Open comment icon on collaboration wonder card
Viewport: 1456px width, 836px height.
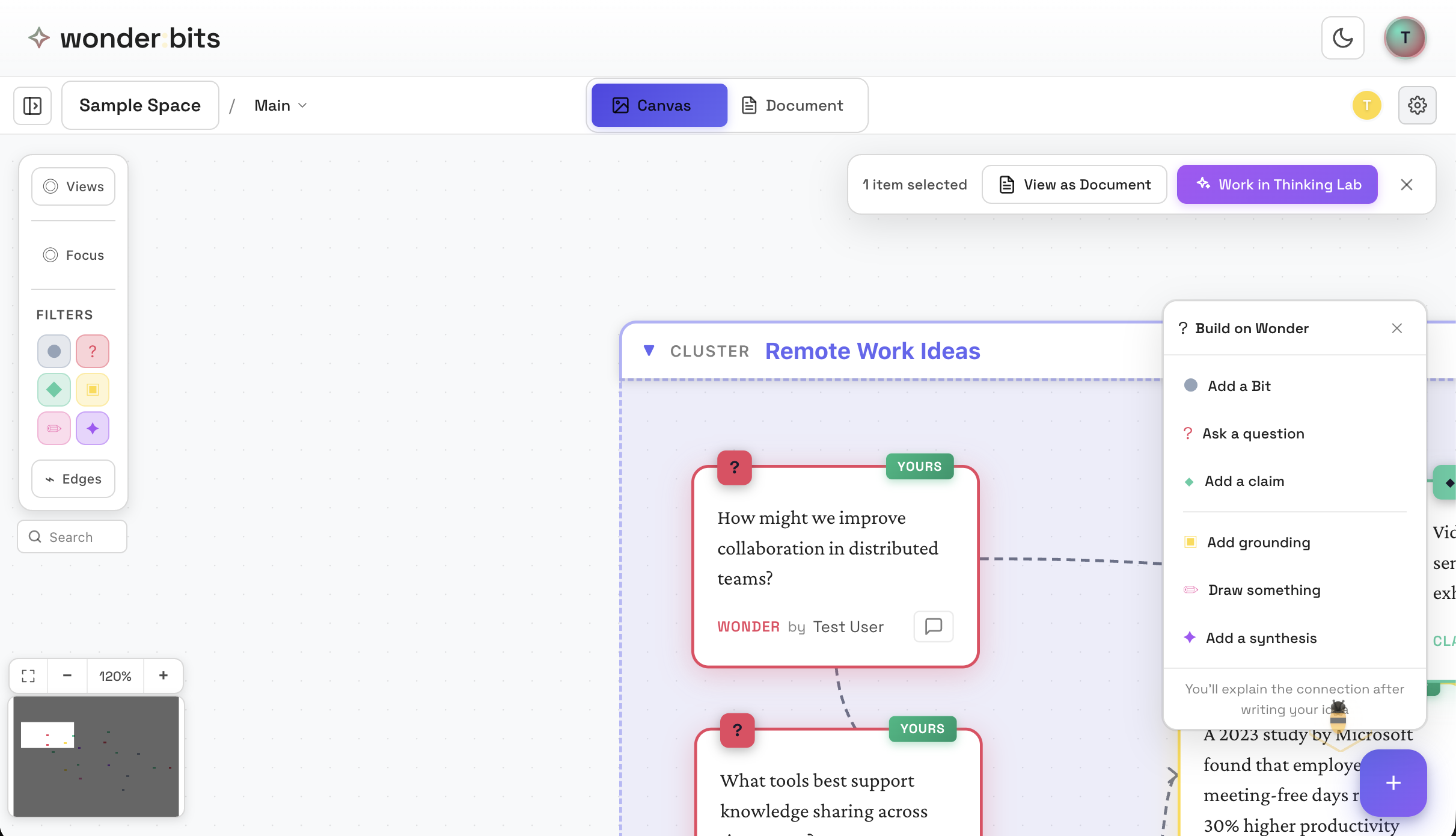(x=933, y=626)
